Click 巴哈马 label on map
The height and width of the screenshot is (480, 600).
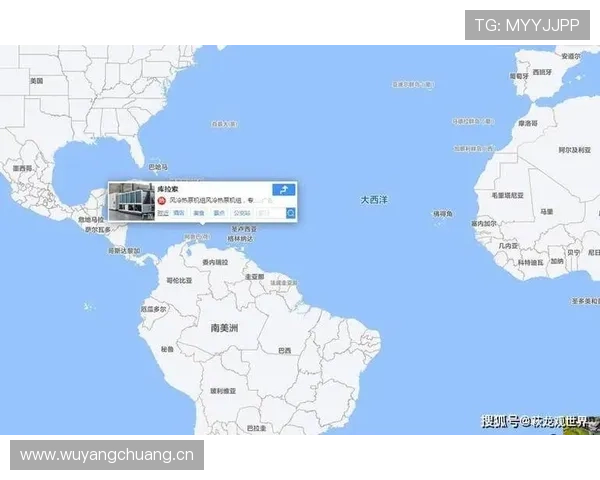pyautogui.click(x=158, y=167)
